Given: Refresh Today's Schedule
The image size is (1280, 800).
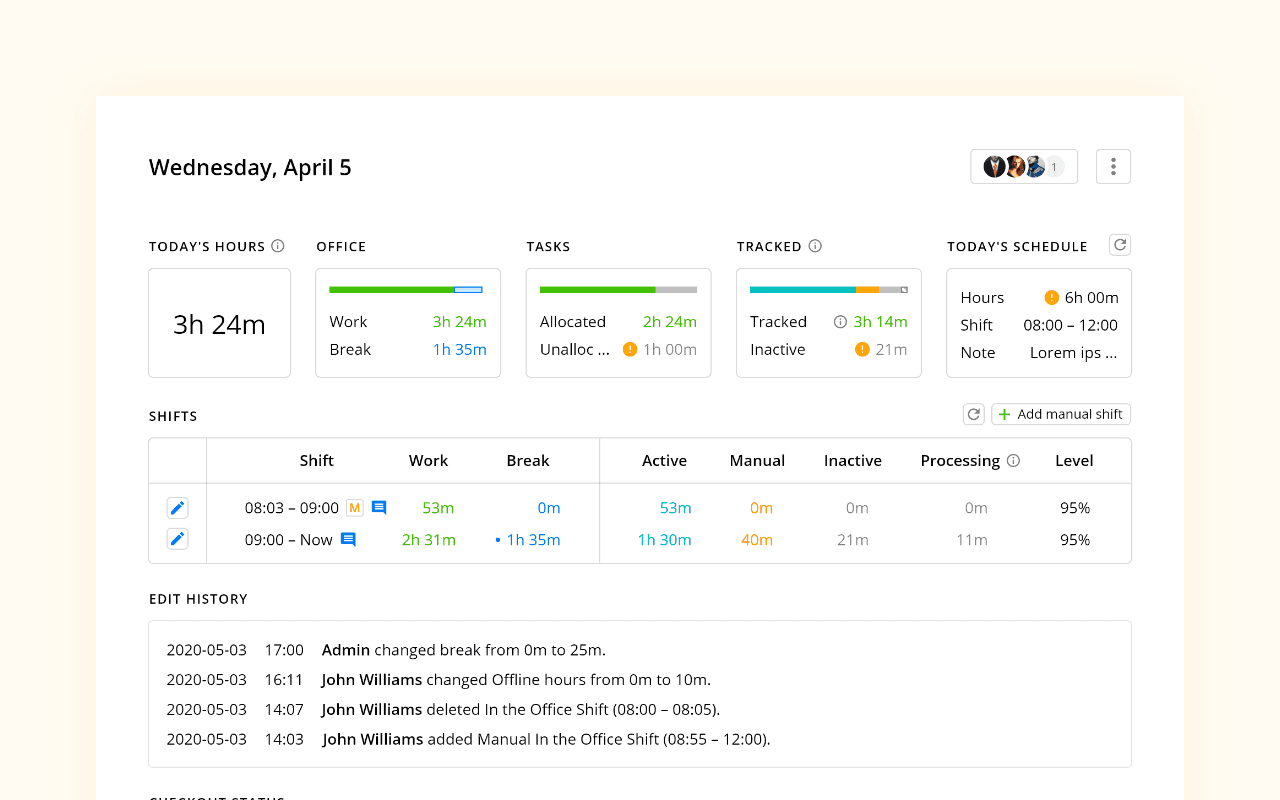Looking at the screenshot, I should (x=1120, y=245).
